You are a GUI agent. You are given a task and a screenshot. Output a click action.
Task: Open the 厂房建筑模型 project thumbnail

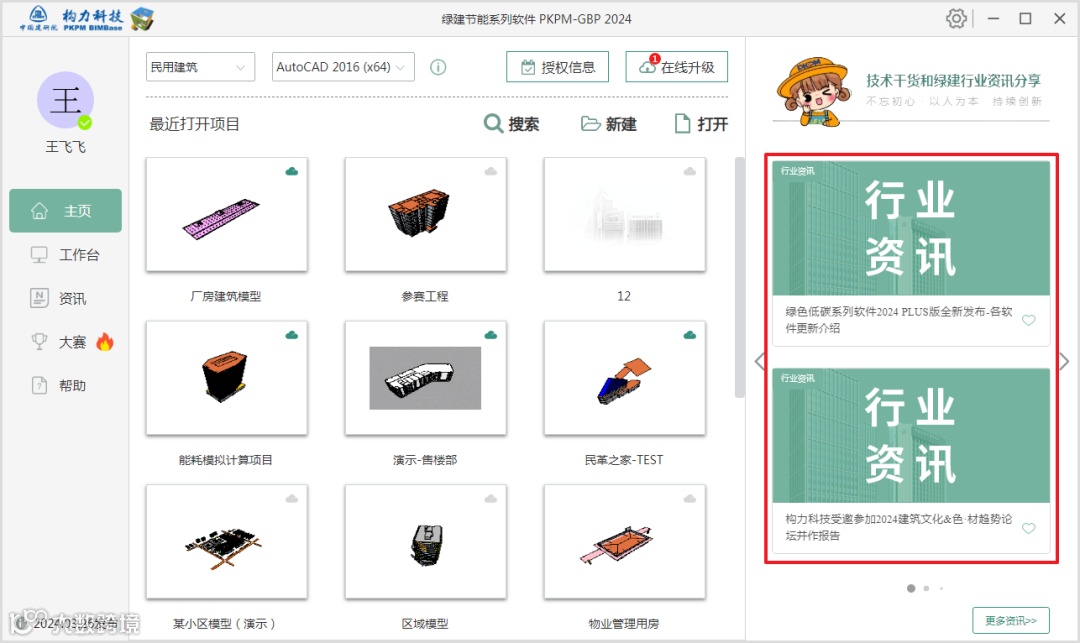[227, 214]
